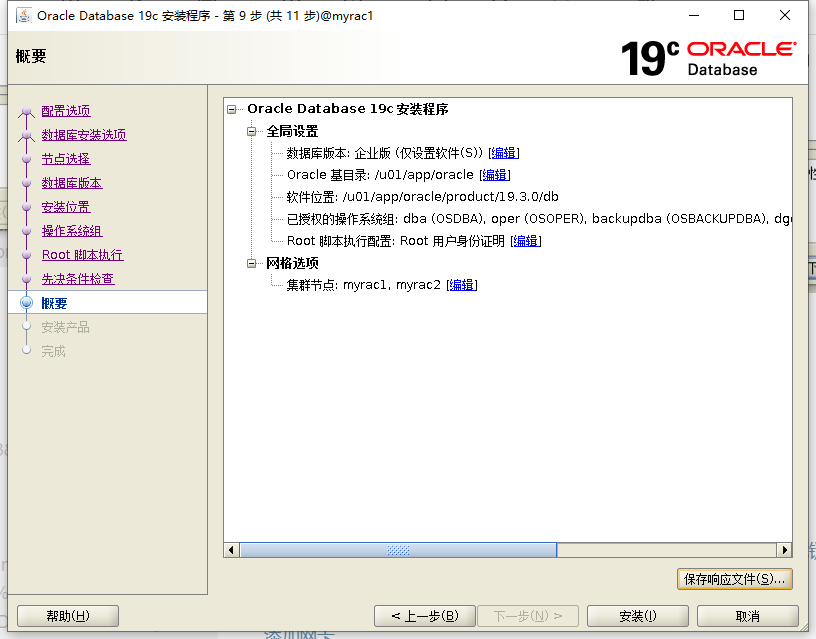Image resolution: width=816 pixels, height=639 pixels.
Task: Click the Java installer icon in title bar
Action: pyautogui.click(x=24, y=16)
